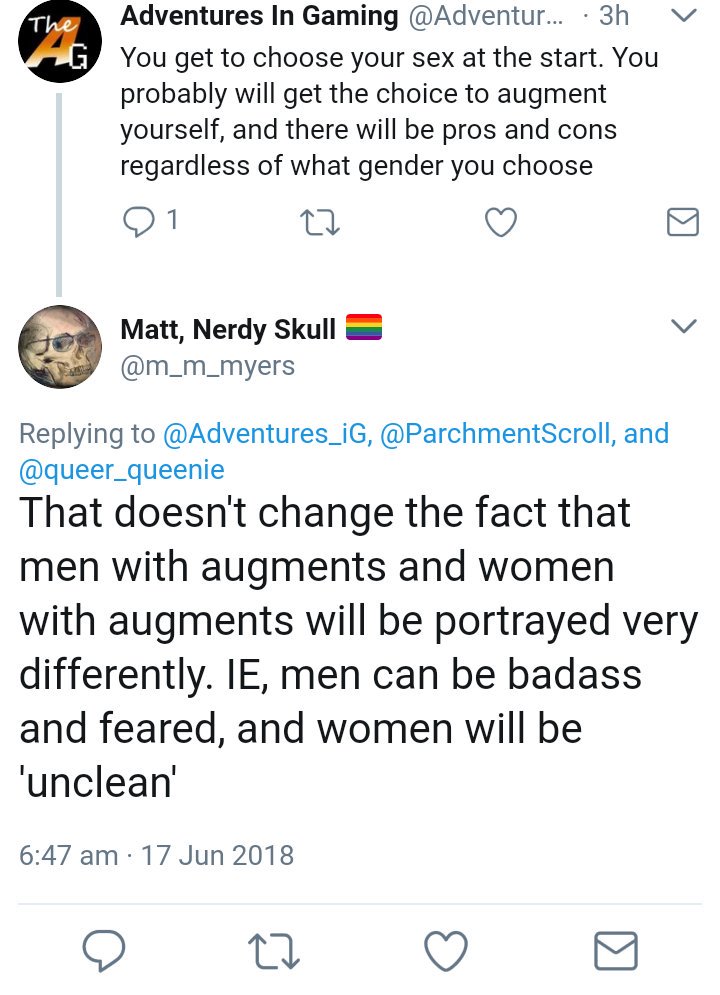Image resolution: width=720 pixels, height=995 pixels.
Task: Retweet Matt's tweet about augments
Action: (273, 951)
